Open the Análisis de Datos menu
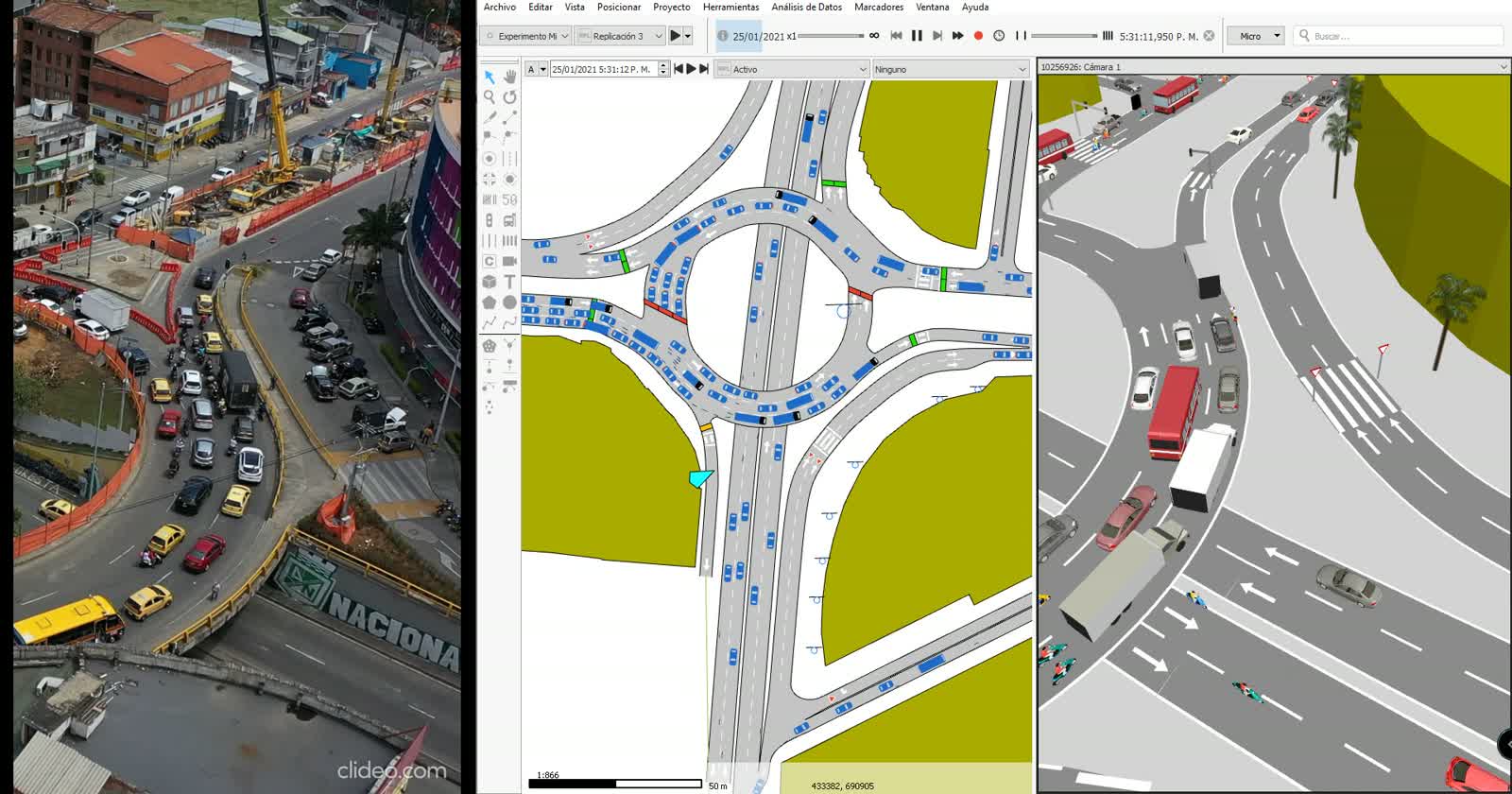The width and height of the screenshot is (1512, 794). pos(806,7)
